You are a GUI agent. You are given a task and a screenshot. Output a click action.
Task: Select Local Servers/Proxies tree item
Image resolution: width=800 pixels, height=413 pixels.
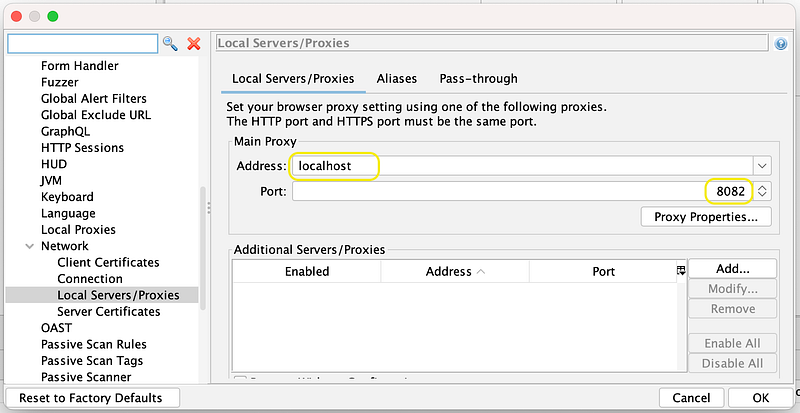click(x=118, y=295)
